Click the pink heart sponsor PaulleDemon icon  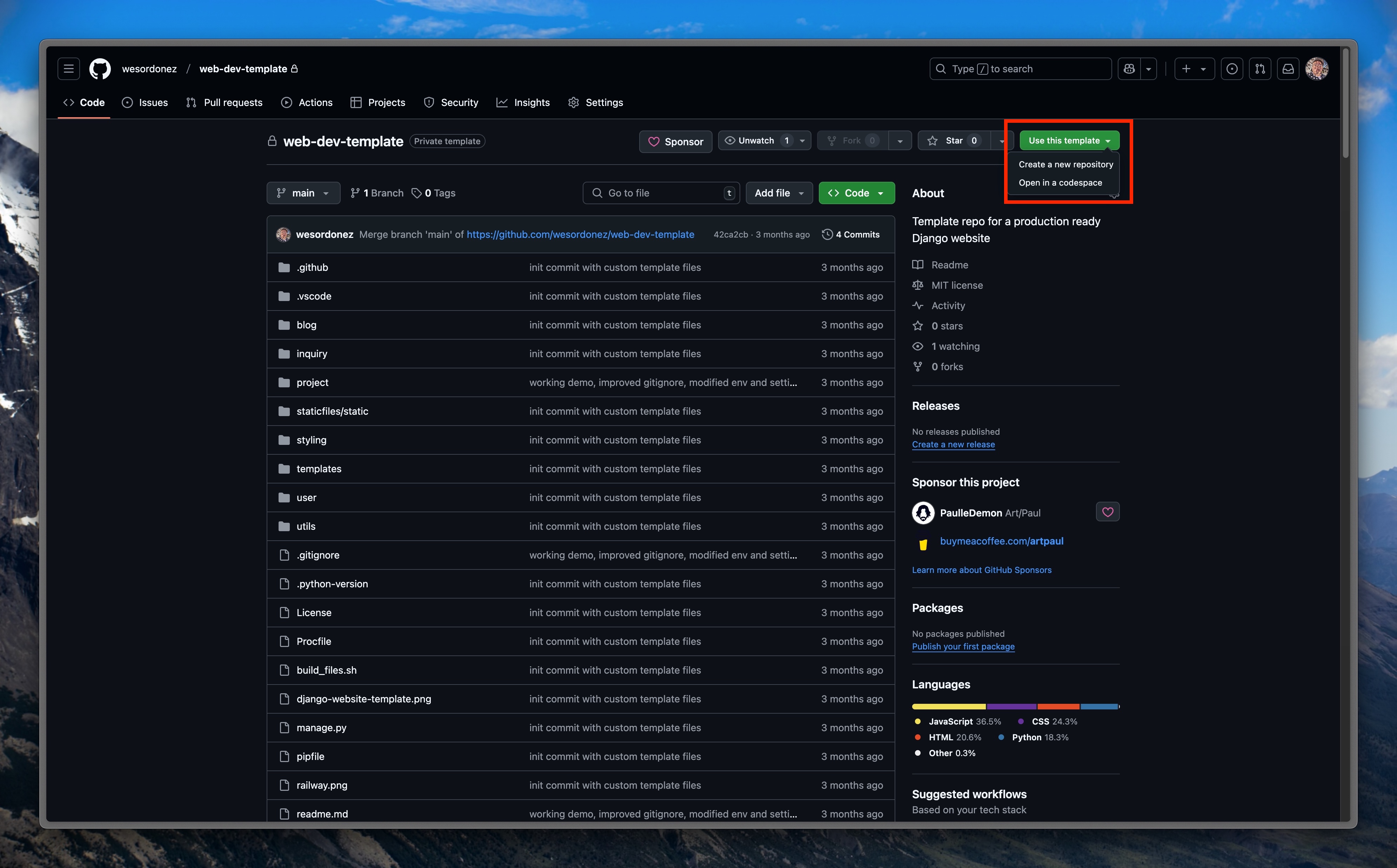pyautogui.click(x=1107, y=512)
